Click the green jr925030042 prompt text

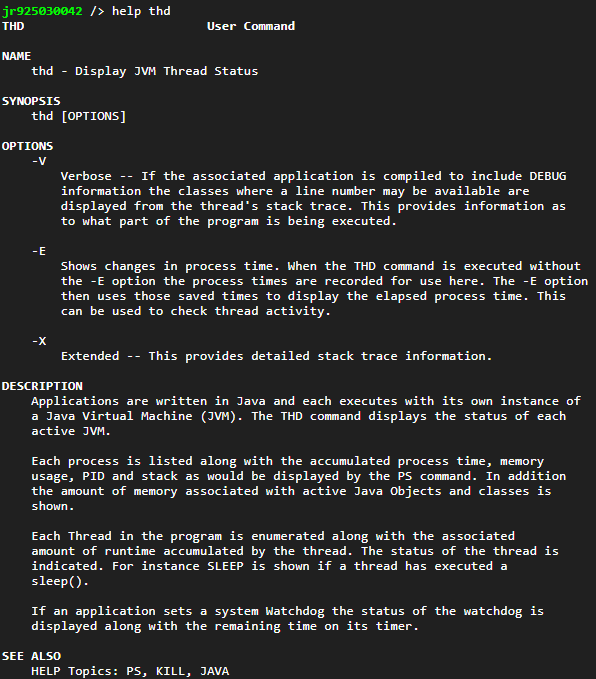(x=42, y=11)
